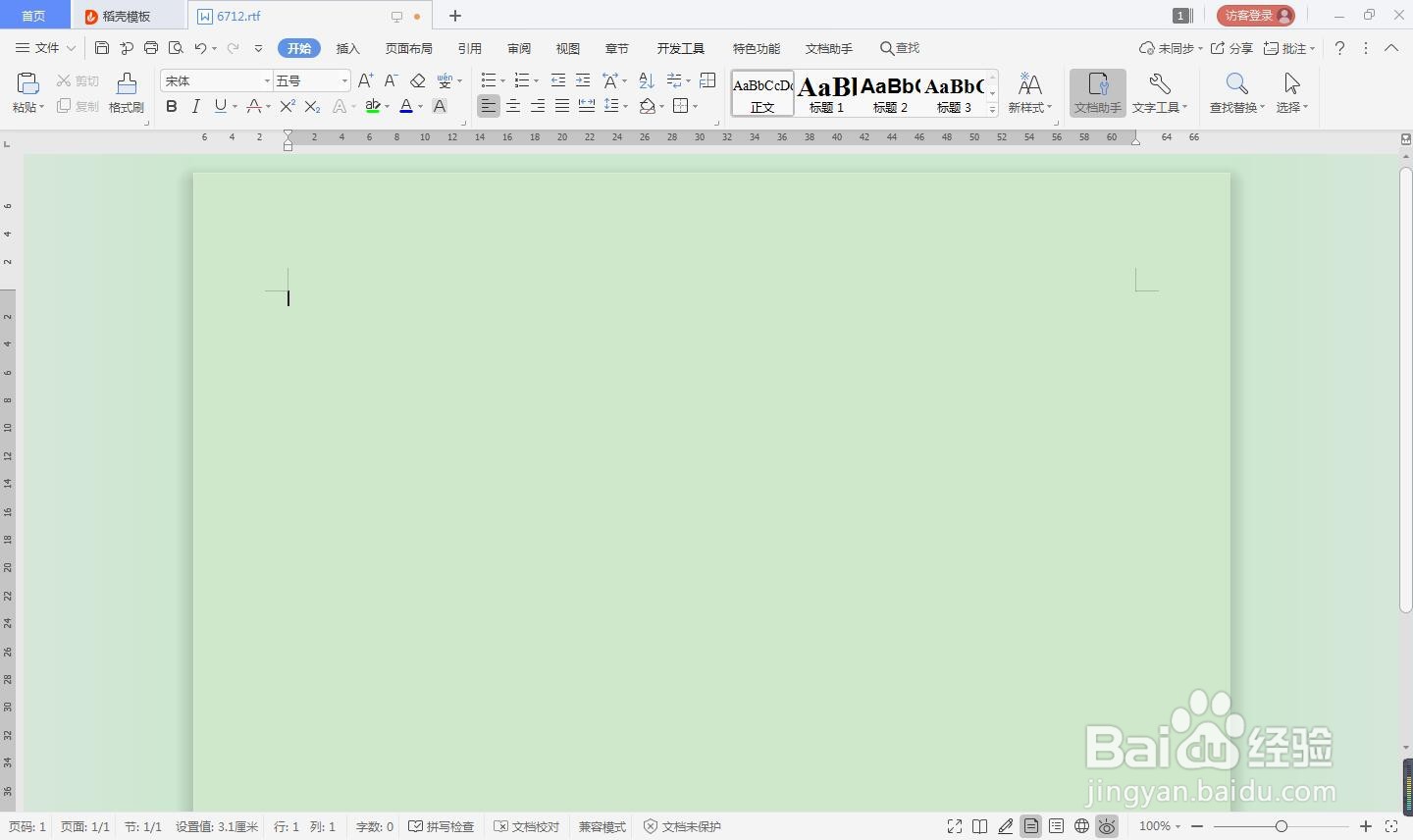Click the Superscript X² icon
The width and height of the screenshot is (1413, 840).
pyautogui.click(x=288, y=106)
